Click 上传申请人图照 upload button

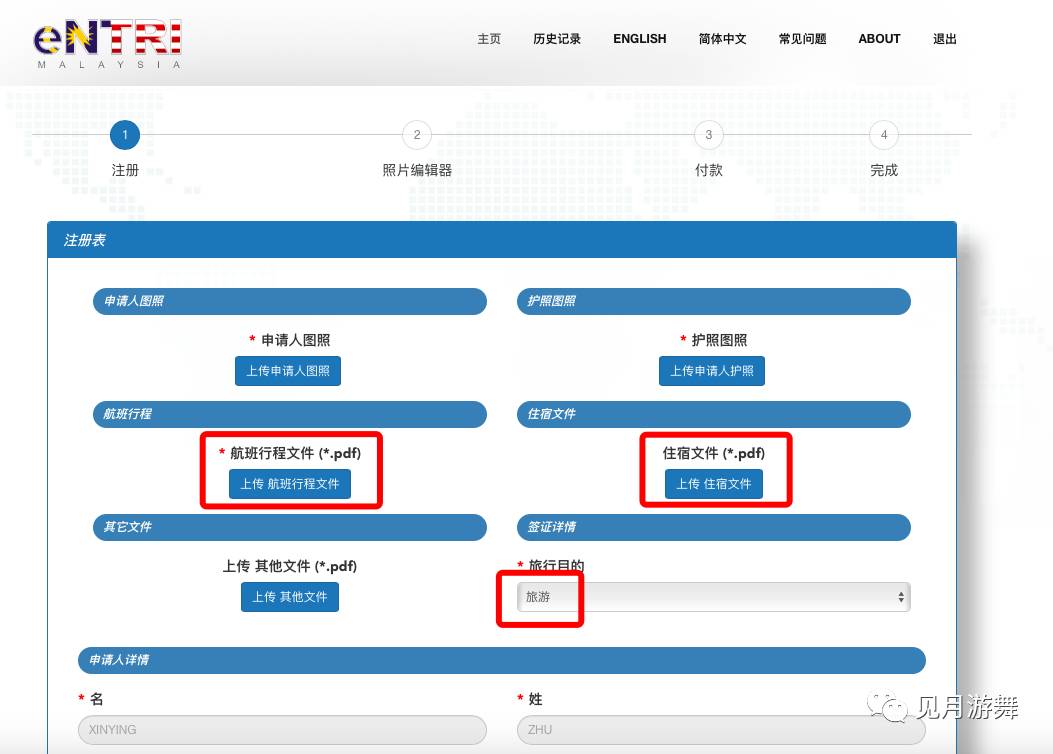tap(288, 371)
